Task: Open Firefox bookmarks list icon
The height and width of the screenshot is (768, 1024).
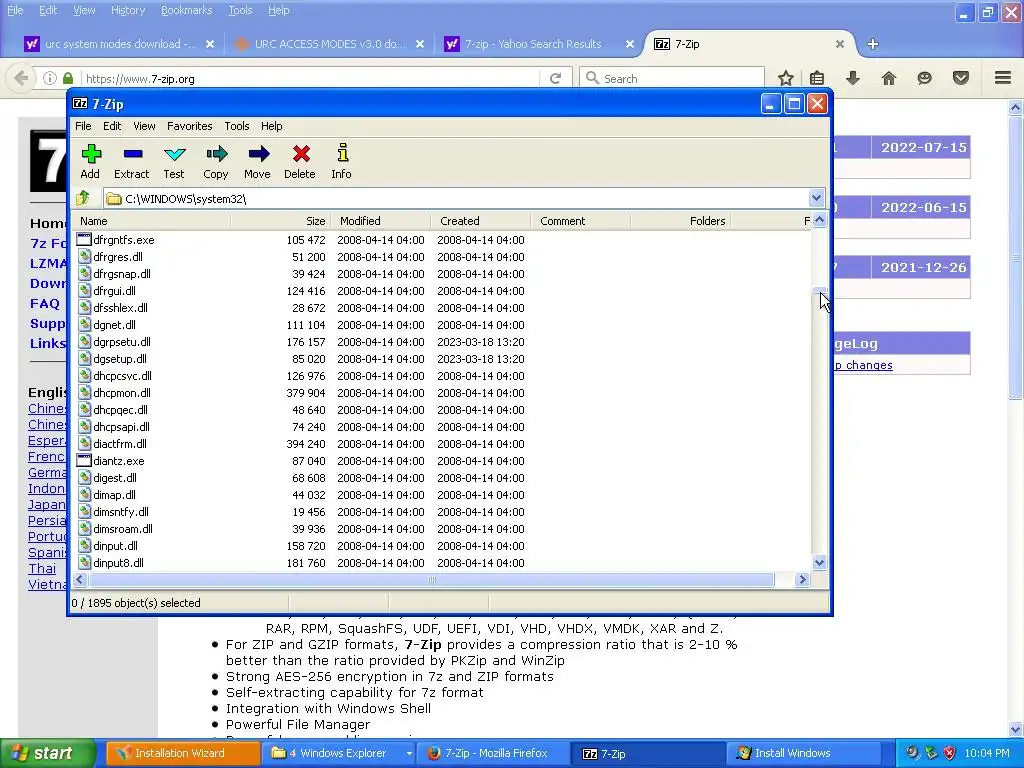Action: 817,78
